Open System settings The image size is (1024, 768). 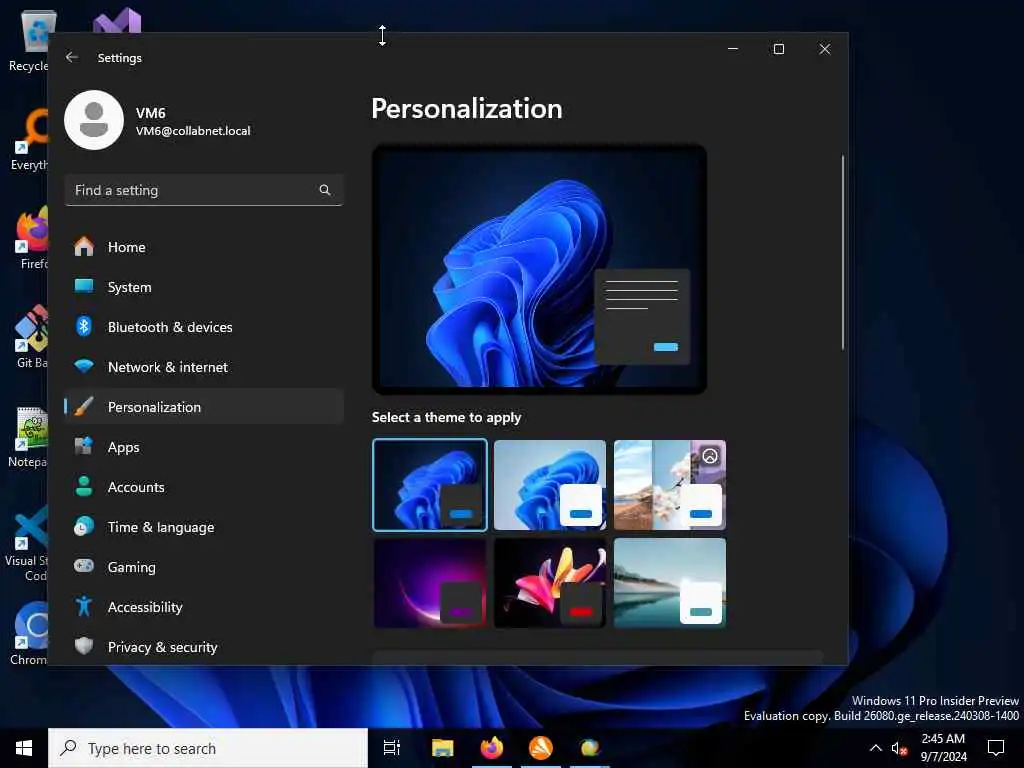point(204,287)
